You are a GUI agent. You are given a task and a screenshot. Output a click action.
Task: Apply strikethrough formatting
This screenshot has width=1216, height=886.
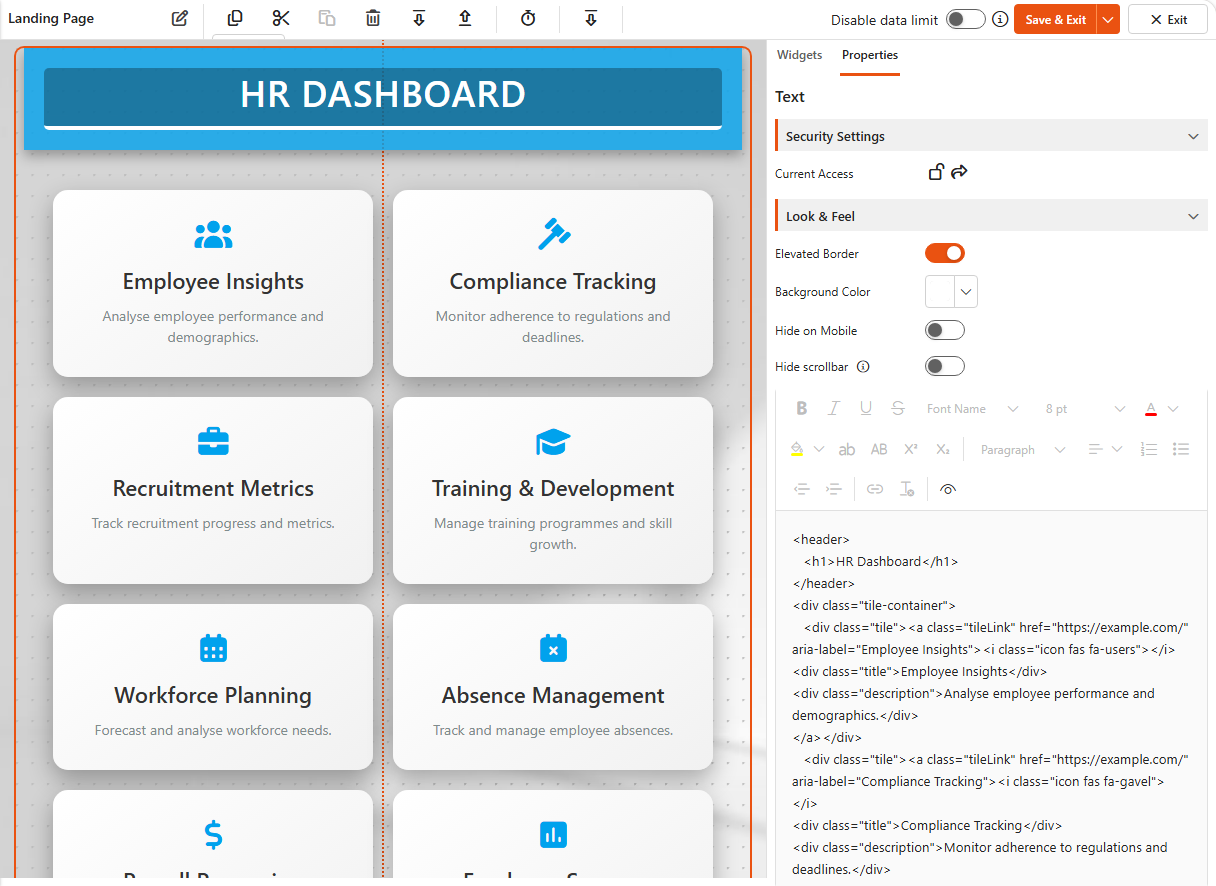(x=898, y=408)
